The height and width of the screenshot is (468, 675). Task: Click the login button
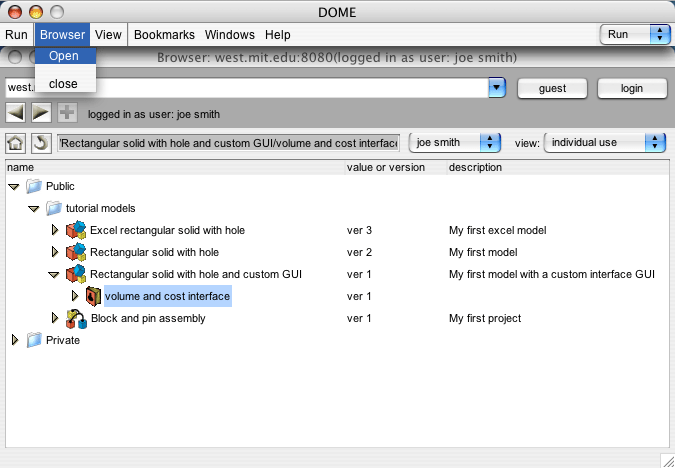point(632,88)
